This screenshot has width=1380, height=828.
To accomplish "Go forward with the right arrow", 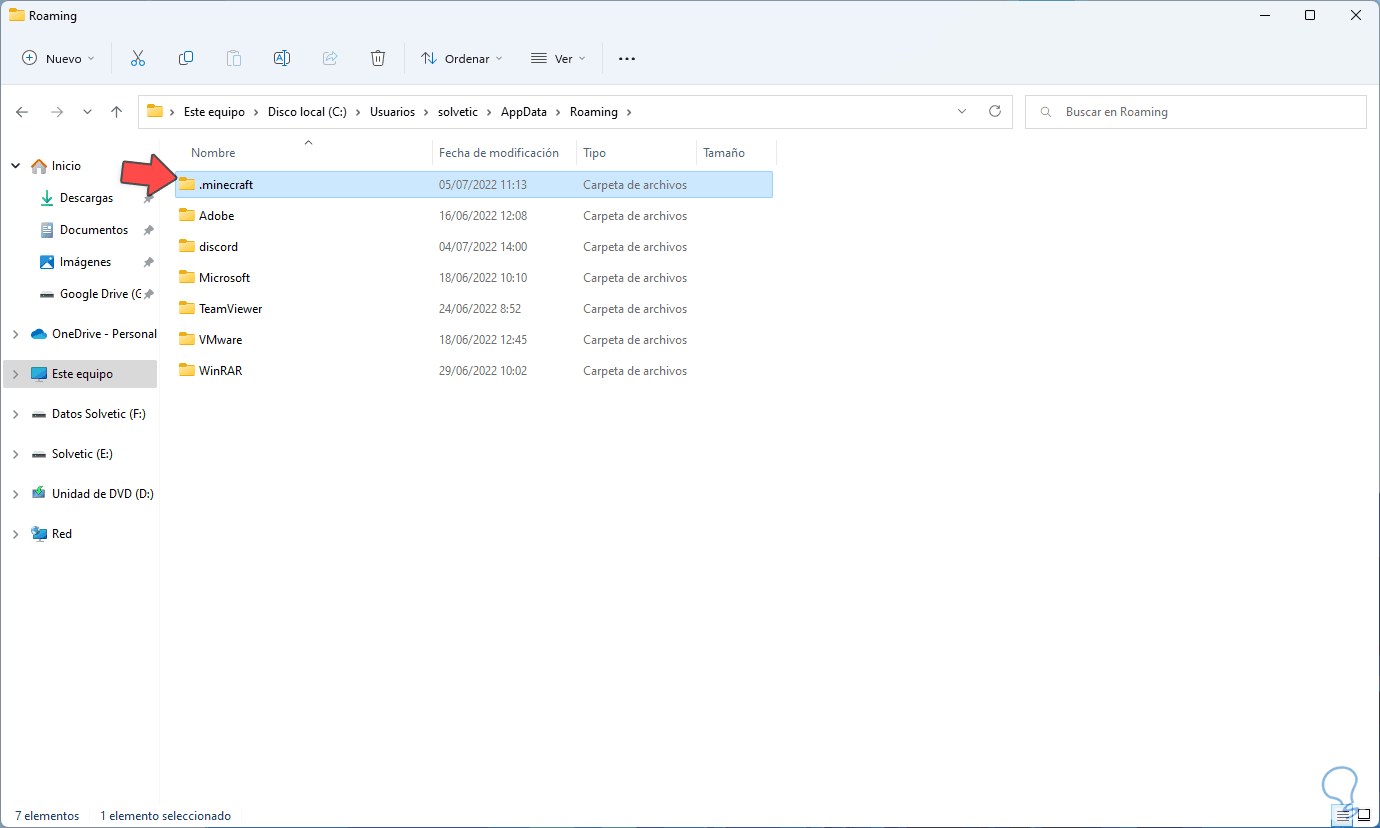I will (x=57, y=112).
